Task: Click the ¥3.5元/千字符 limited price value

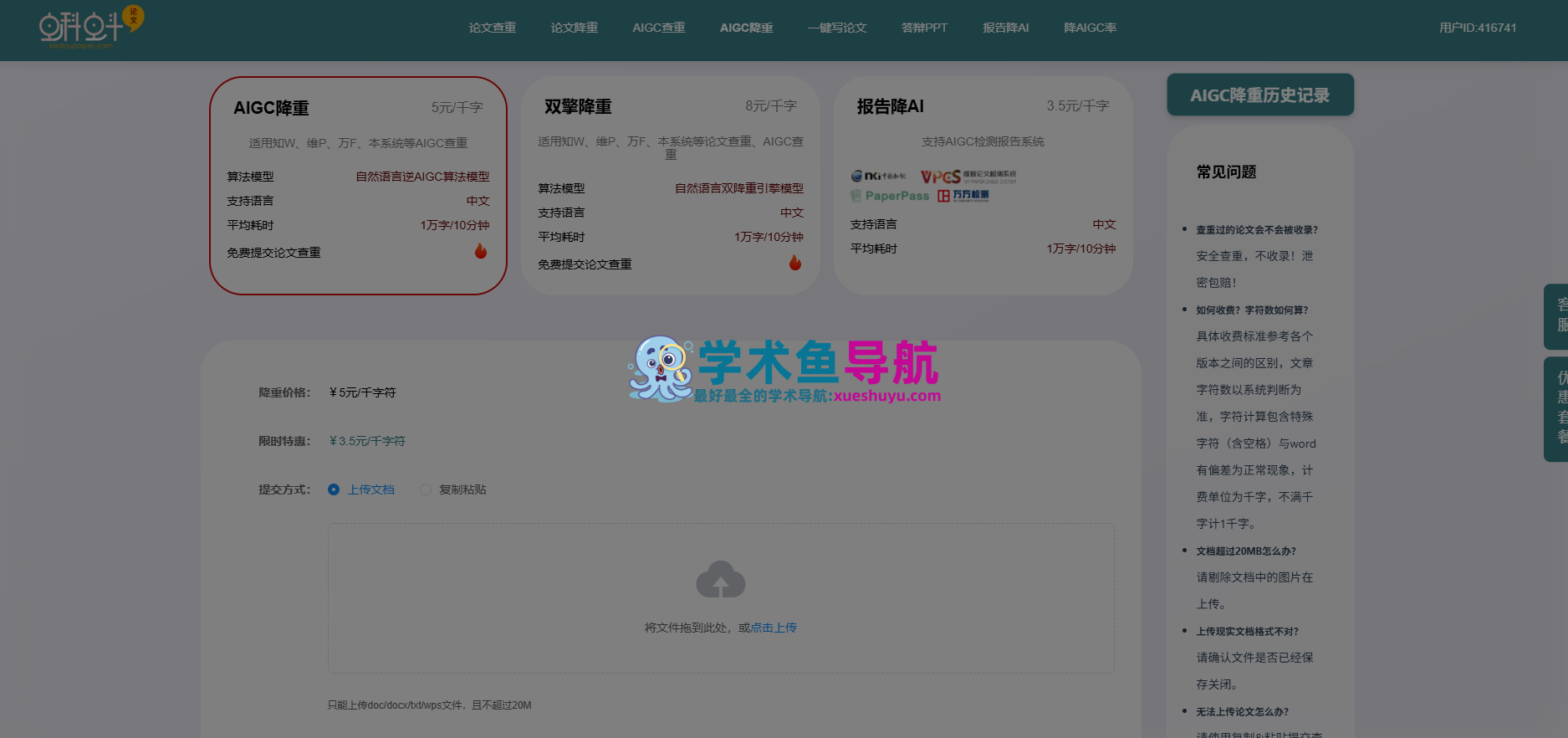Action: click(367, 441)
